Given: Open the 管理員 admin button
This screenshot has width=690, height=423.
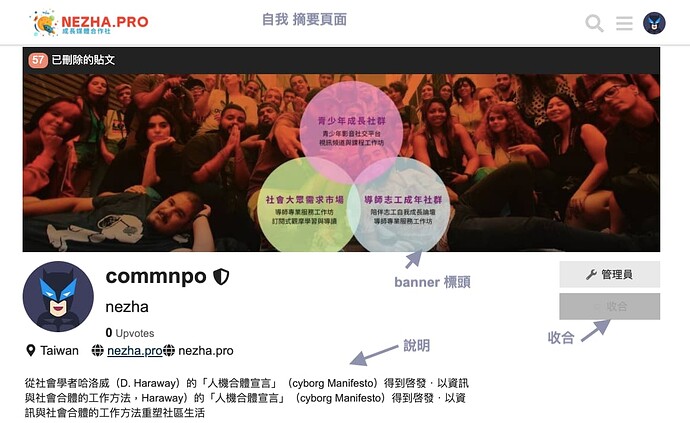Looking at the screenshot, I should coord(609,274).
